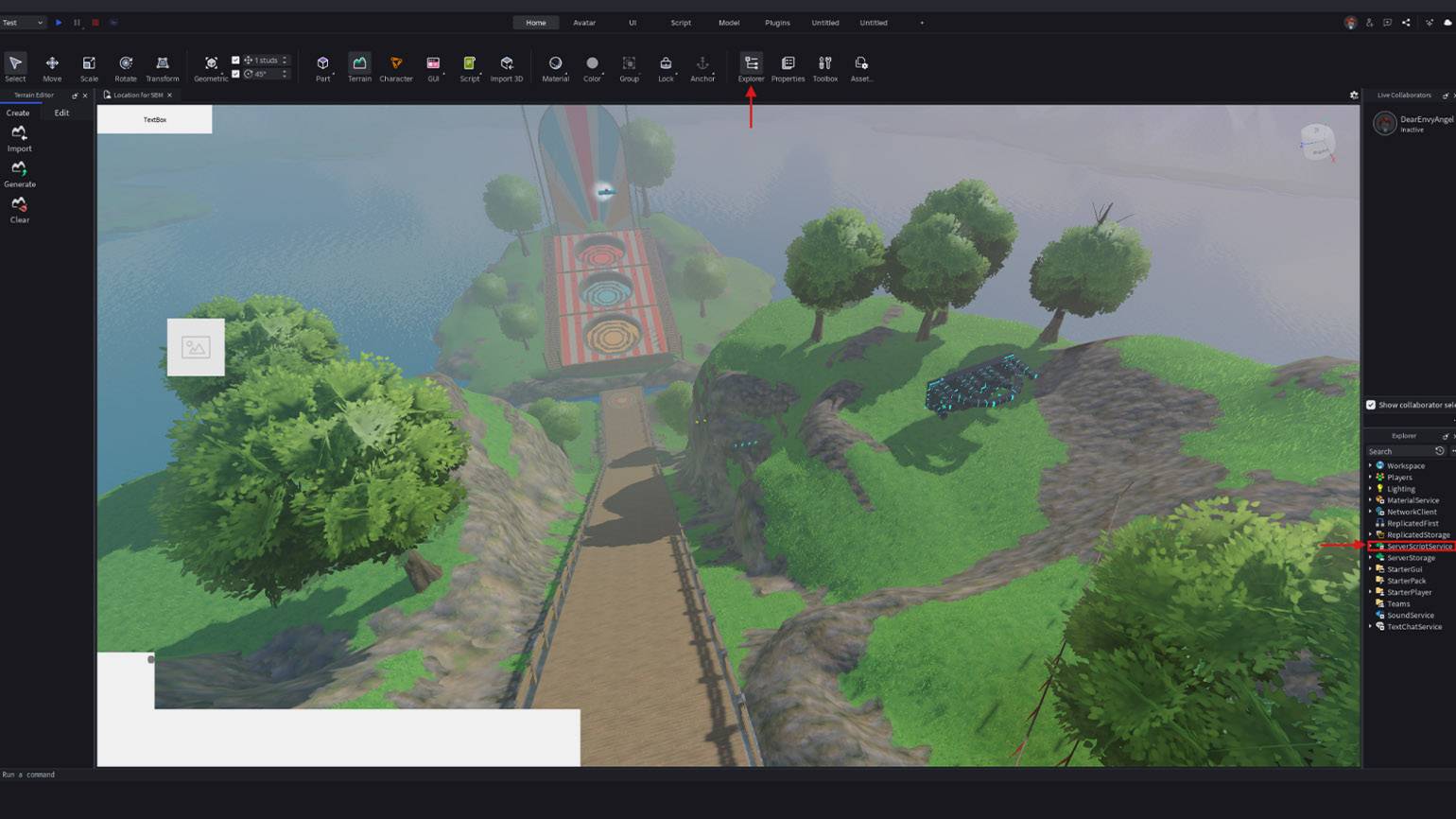
Task: Click the Anchor tool
Action: (x=702, y=66)
